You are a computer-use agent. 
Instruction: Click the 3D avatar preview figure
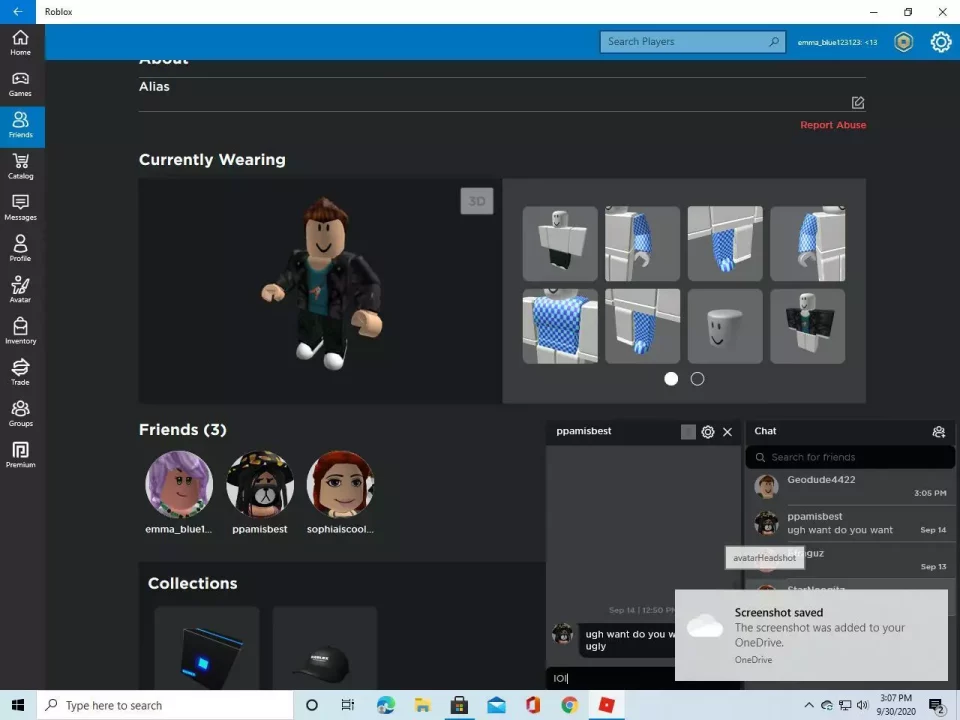(x=323, y=283)
